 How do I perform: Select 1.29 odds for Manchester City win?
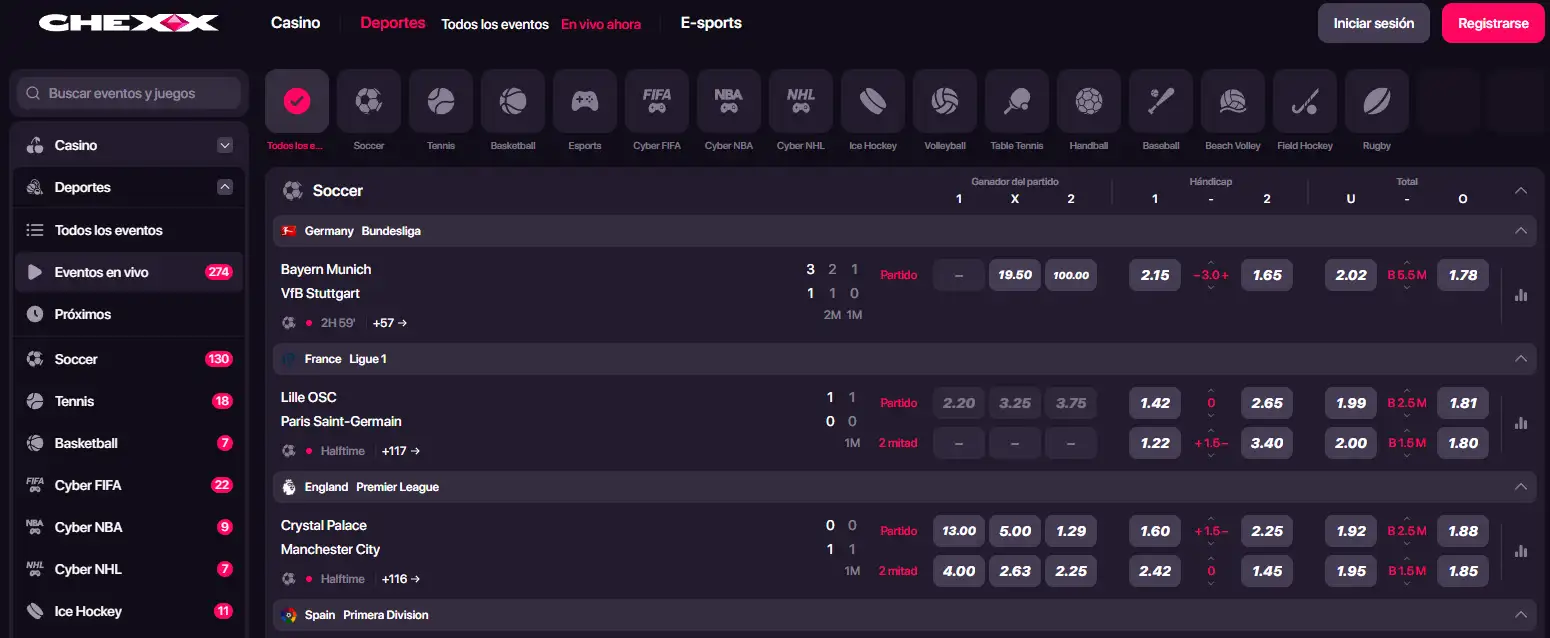[1071, 531]
